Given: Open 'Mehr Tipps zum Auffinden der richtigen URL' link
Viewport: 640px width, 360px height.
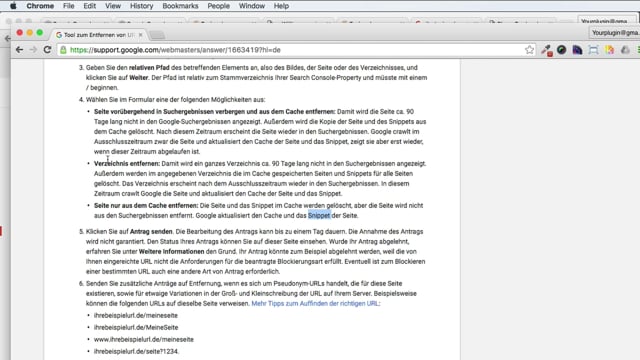Looking at the screenshot, I should click(x=315, y=303).
